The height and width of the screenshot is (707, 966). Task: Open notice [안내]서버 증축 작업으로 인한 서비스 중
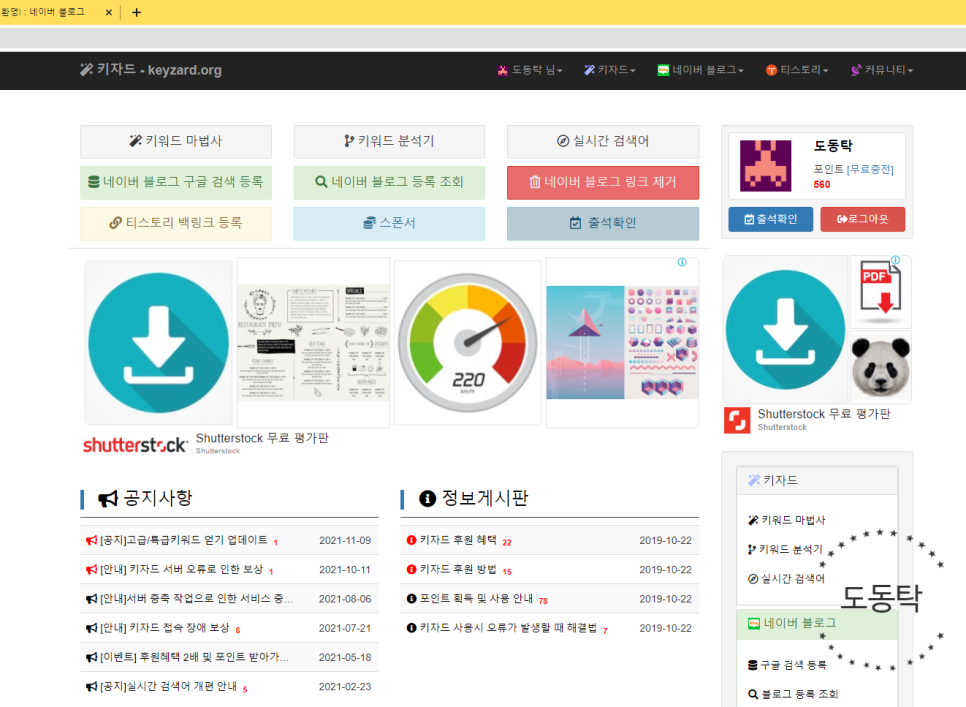pyautogui.click(x=197, y=599)
